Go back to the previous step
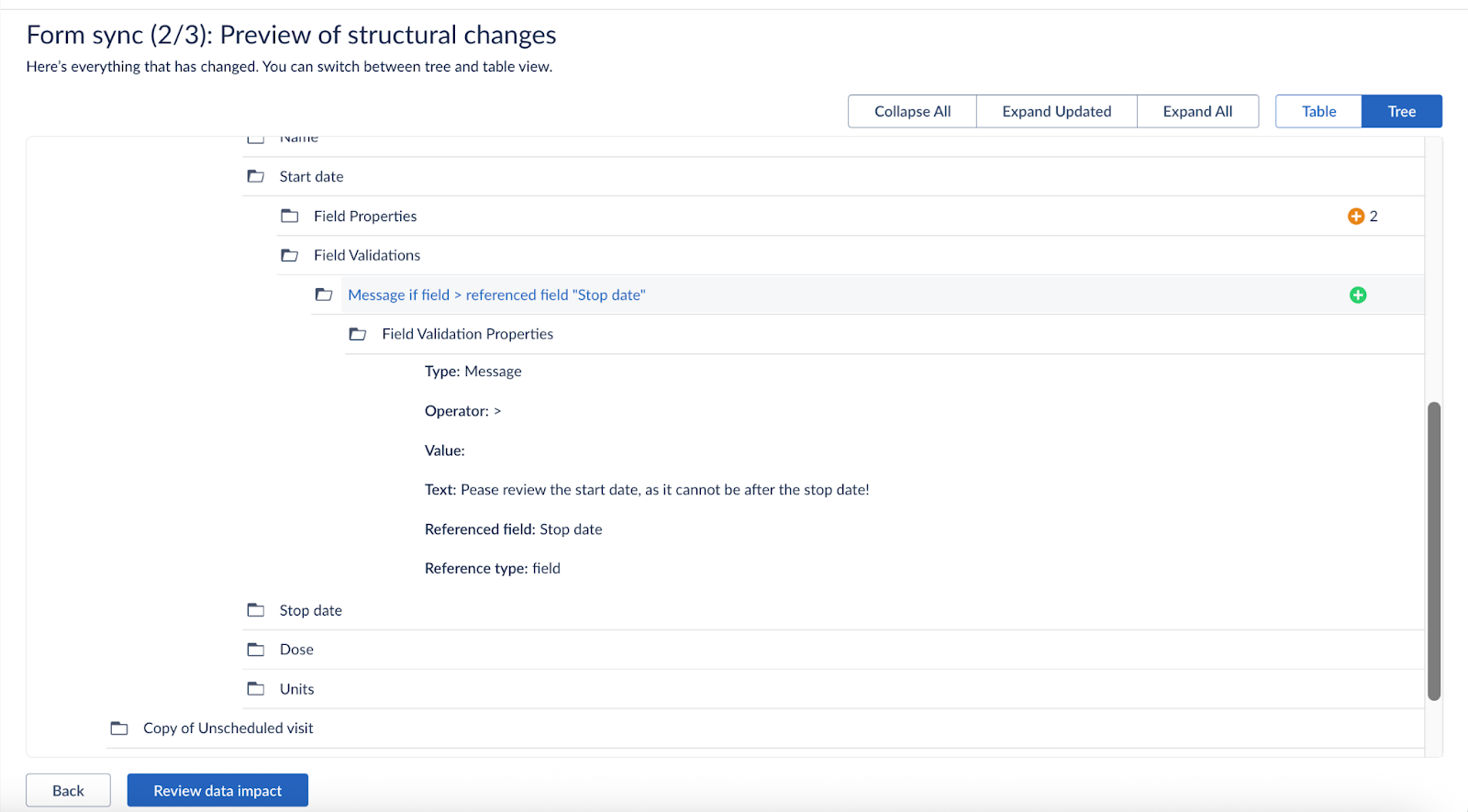The image size is (1468, 812). pyautogui.click(x=68, y=790)
